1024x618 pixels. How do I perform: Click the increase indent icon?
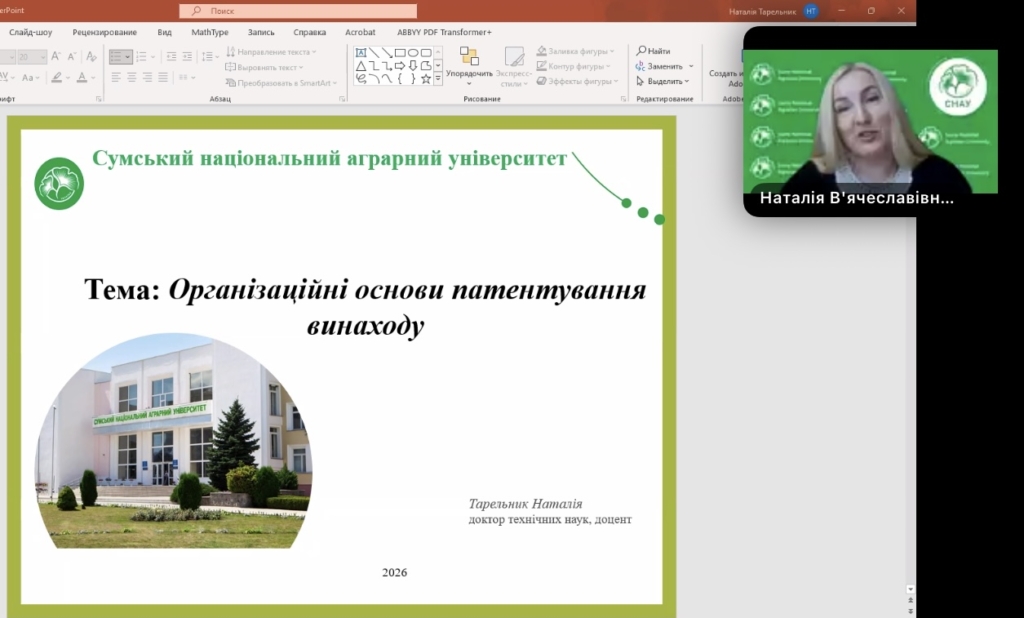click(x=189, y=57)
